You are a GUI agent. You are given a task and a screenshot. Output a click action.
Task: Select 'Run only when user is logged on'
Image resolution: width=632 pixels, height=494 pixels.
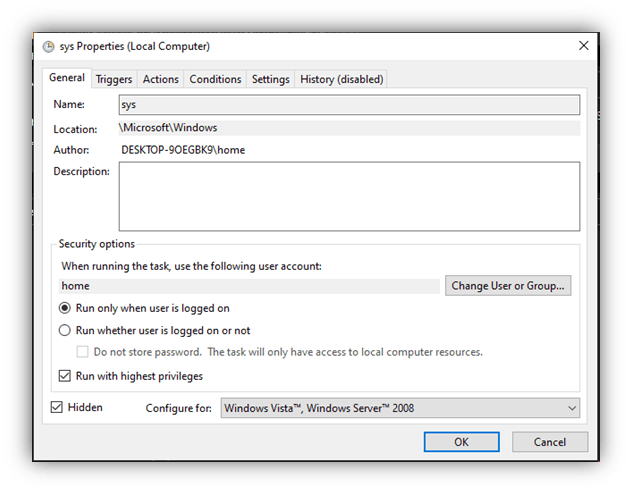(65, 309)
